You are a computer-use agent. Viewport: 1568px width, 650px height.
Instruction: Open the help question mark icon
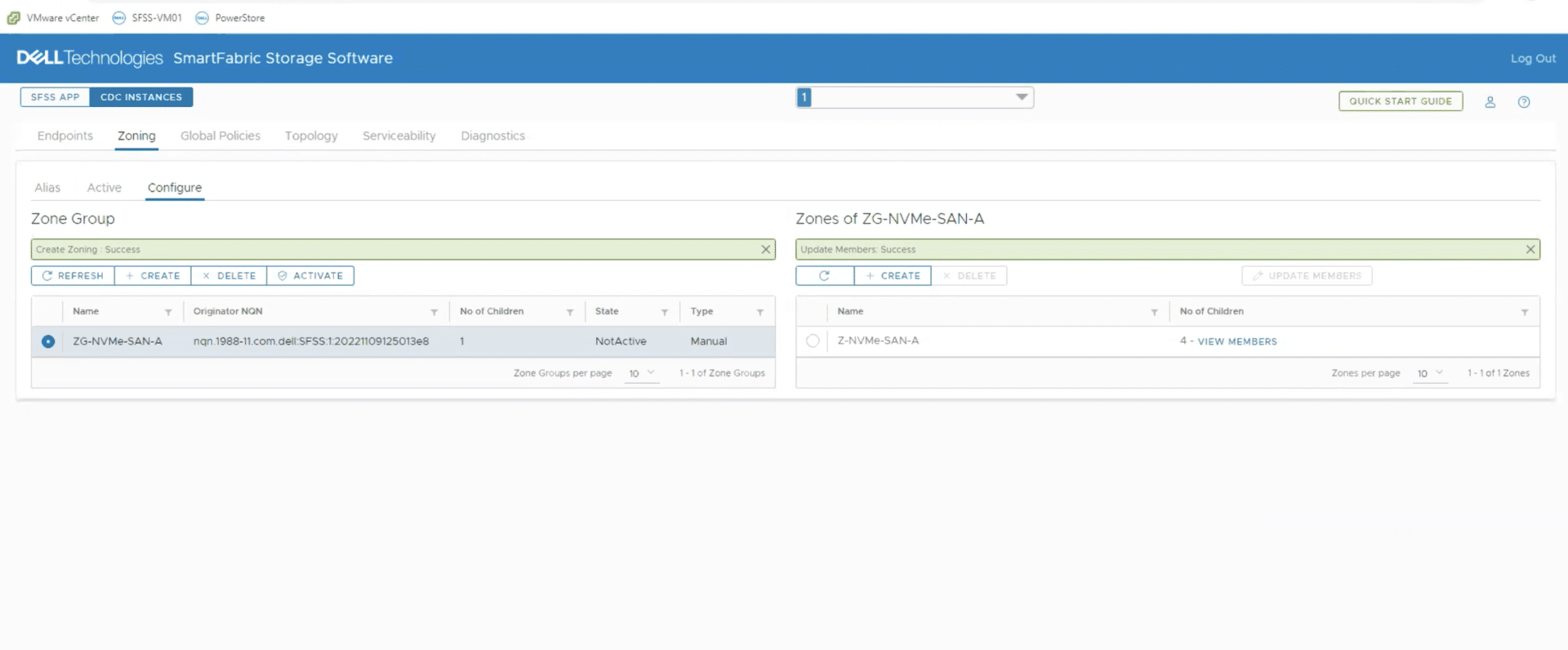pyautogui.click(x=1524, y=102)
